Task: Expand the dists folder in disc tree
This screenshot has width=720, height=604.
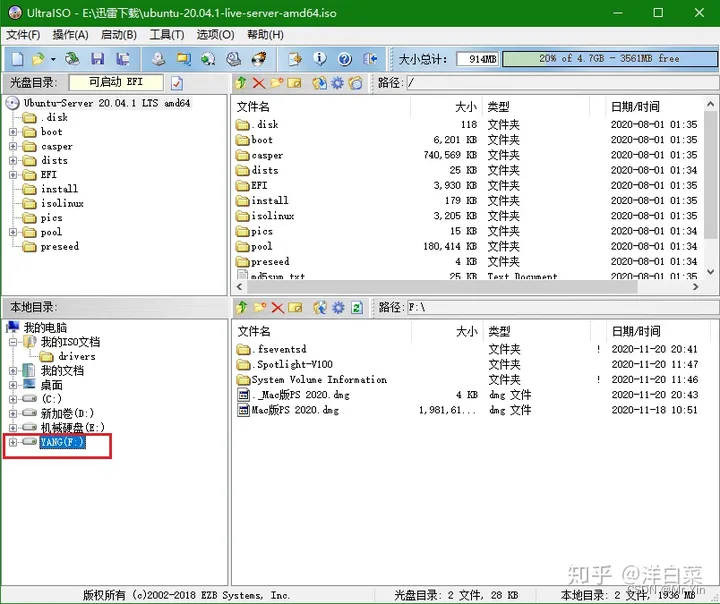Action: [13, 161]
